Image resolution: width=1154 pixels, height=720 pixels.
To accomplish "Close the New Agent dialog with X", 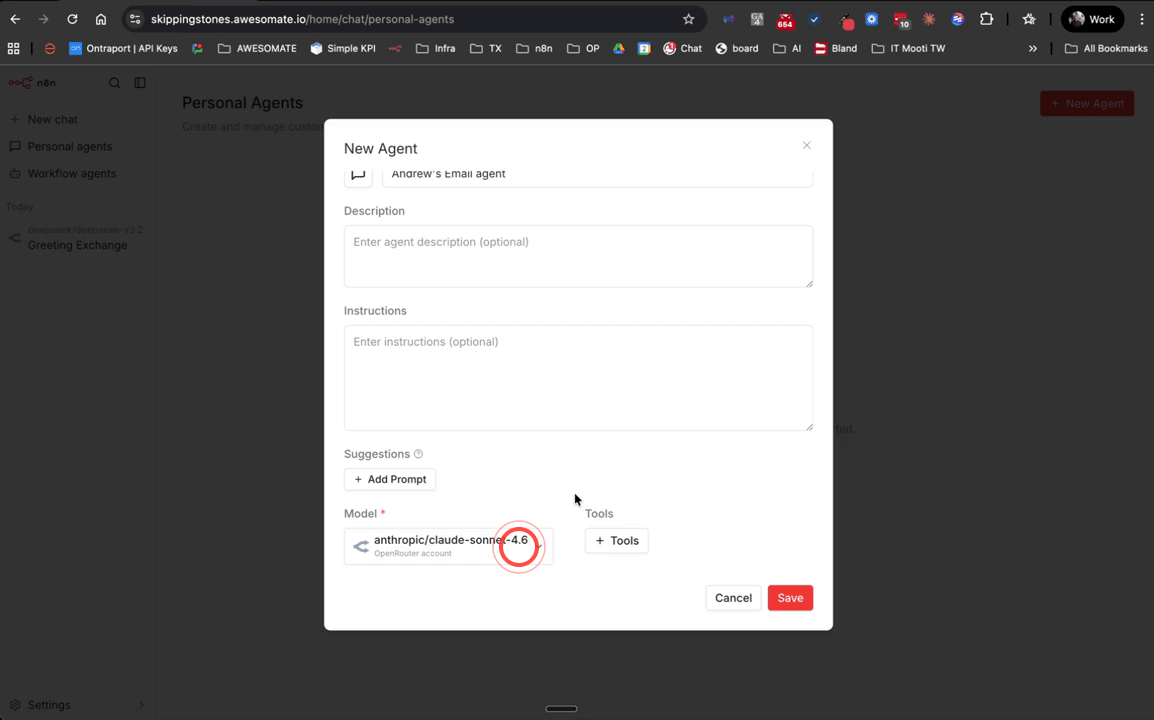I will point(807,145).
